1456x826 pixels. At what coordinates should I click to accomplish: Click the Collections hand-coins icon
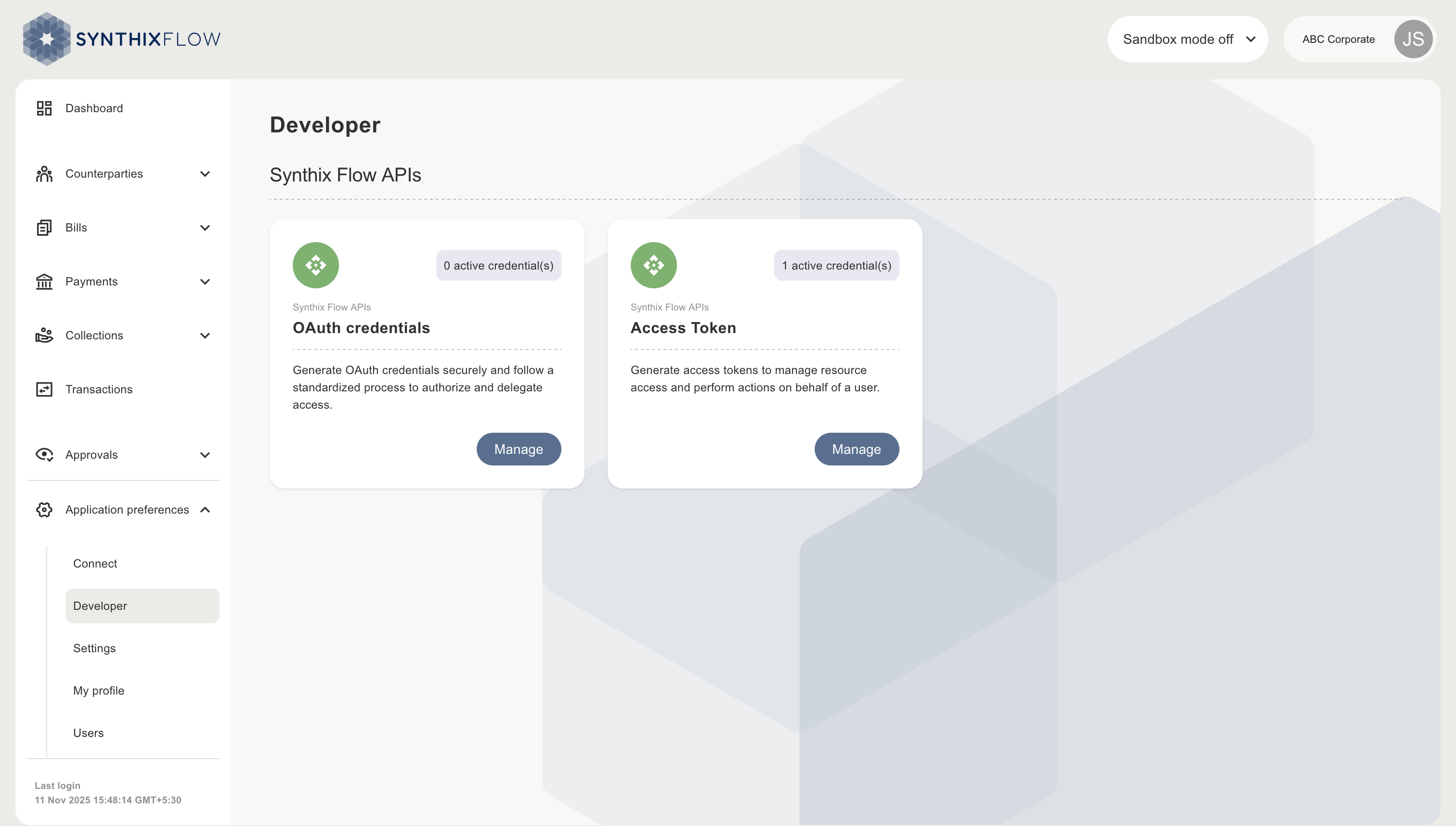[x=44, y=336]
